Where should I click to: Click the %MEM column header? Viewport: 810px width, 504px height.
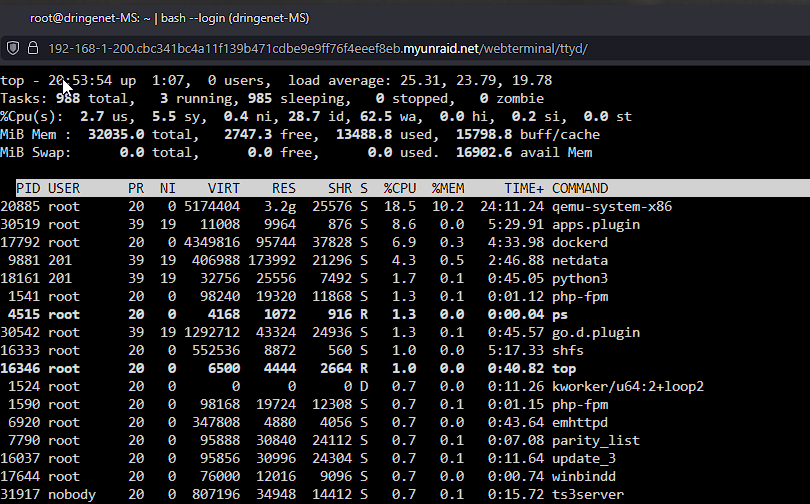coord(448,188)
